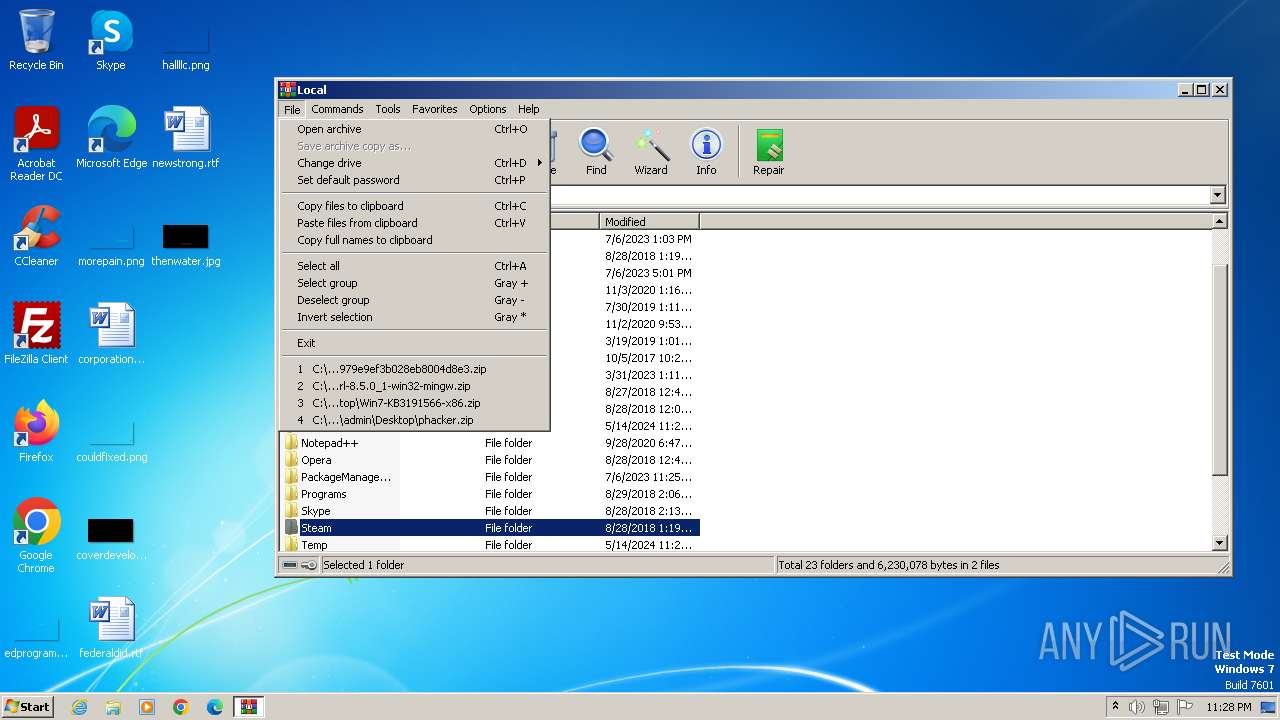Open the Favorites menu

click(x=435, y=109)
